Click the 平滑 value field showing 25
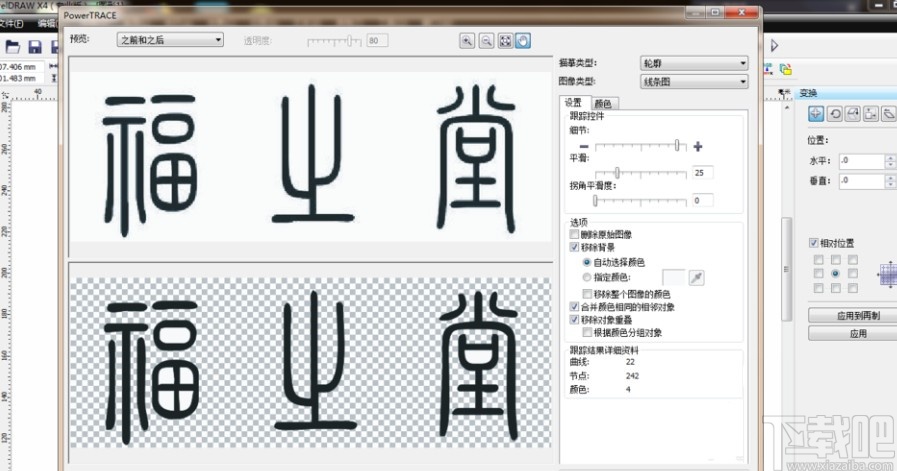The width and height of the screenshot is (897, 471). [x=703, y=172]
